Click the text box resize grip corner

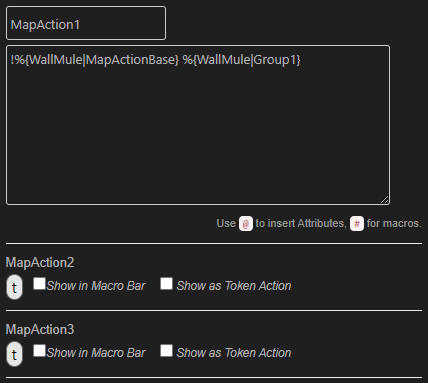pos(385,200)
